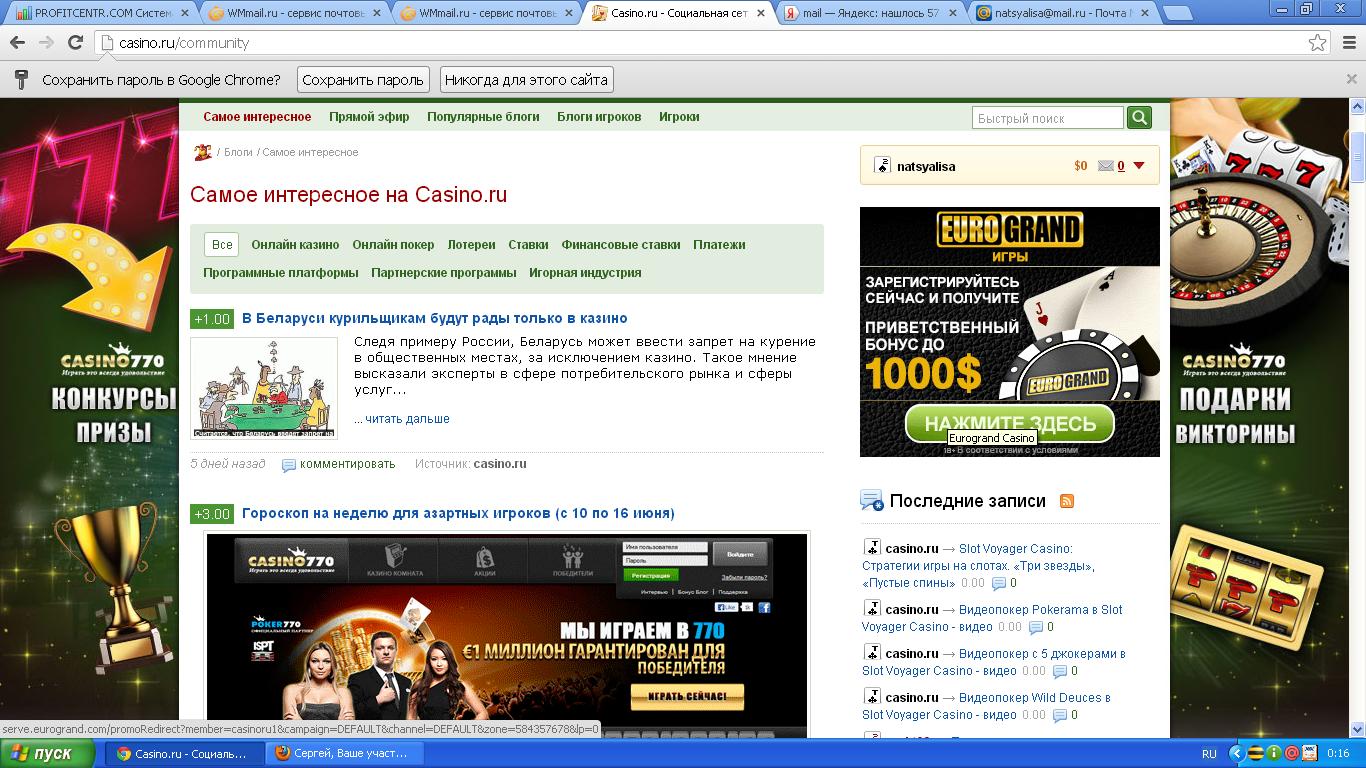Image resolution: width=1366 pixels, height=768 pixels.
Task: Click Сохранить пароль button
Action: (363, 80)
